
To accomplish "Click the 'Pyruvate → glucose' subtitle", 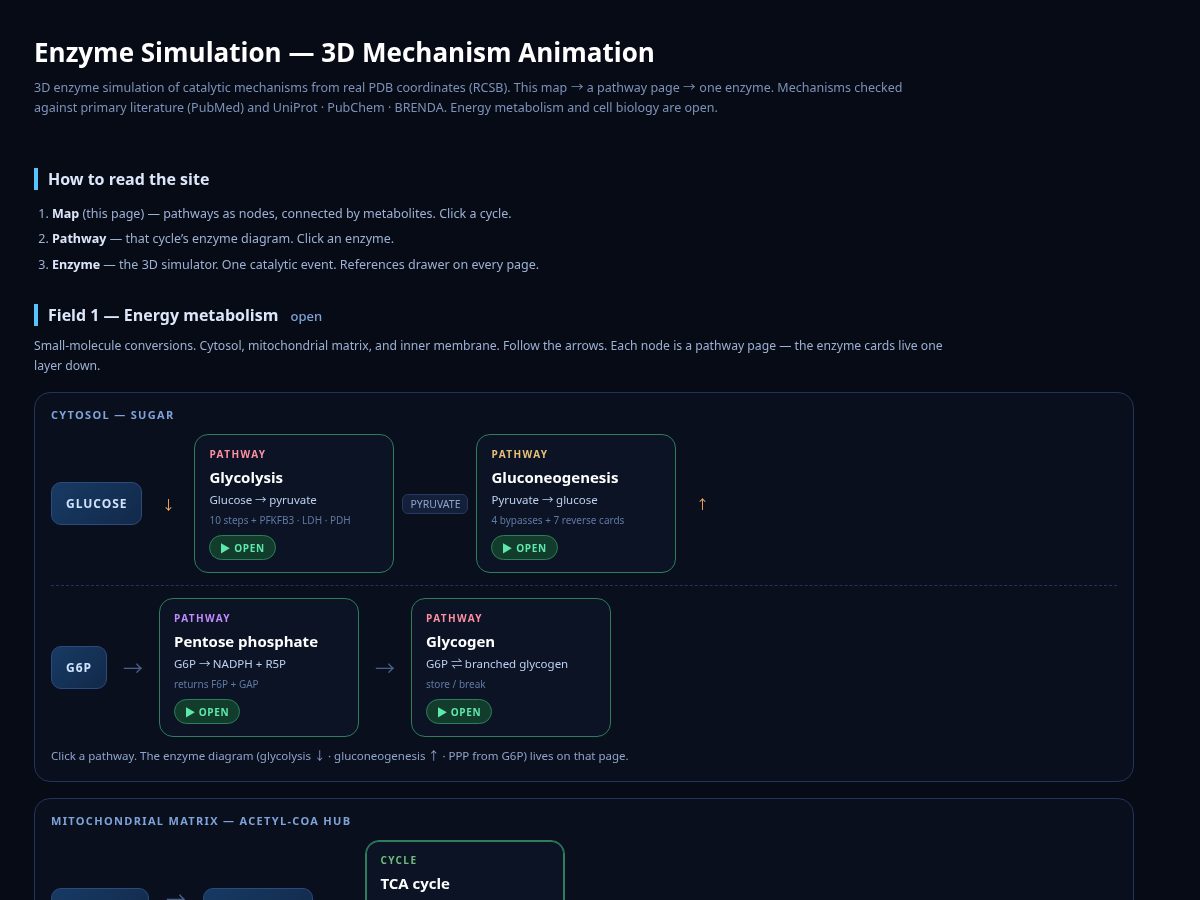I will (x=544, y=500).
